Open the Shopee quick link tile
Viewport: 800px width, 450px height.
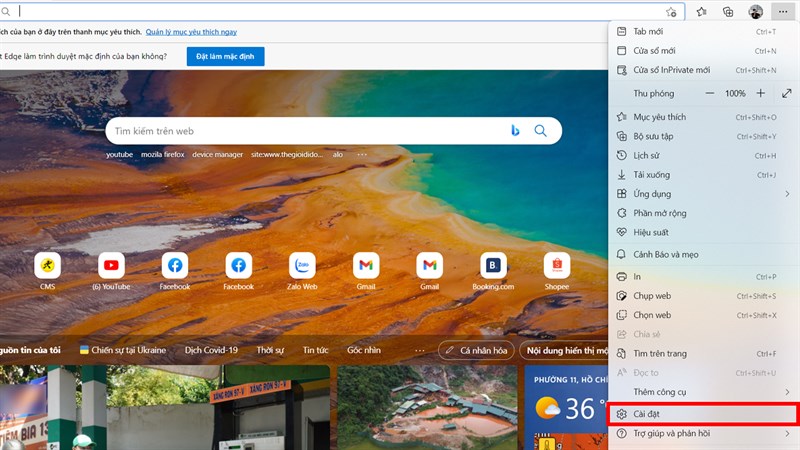[557, 271]
